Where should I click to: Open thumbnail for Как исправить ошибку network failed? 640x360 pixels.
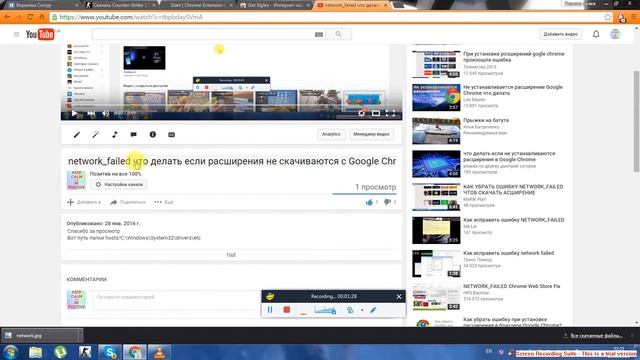click(436, 264)
